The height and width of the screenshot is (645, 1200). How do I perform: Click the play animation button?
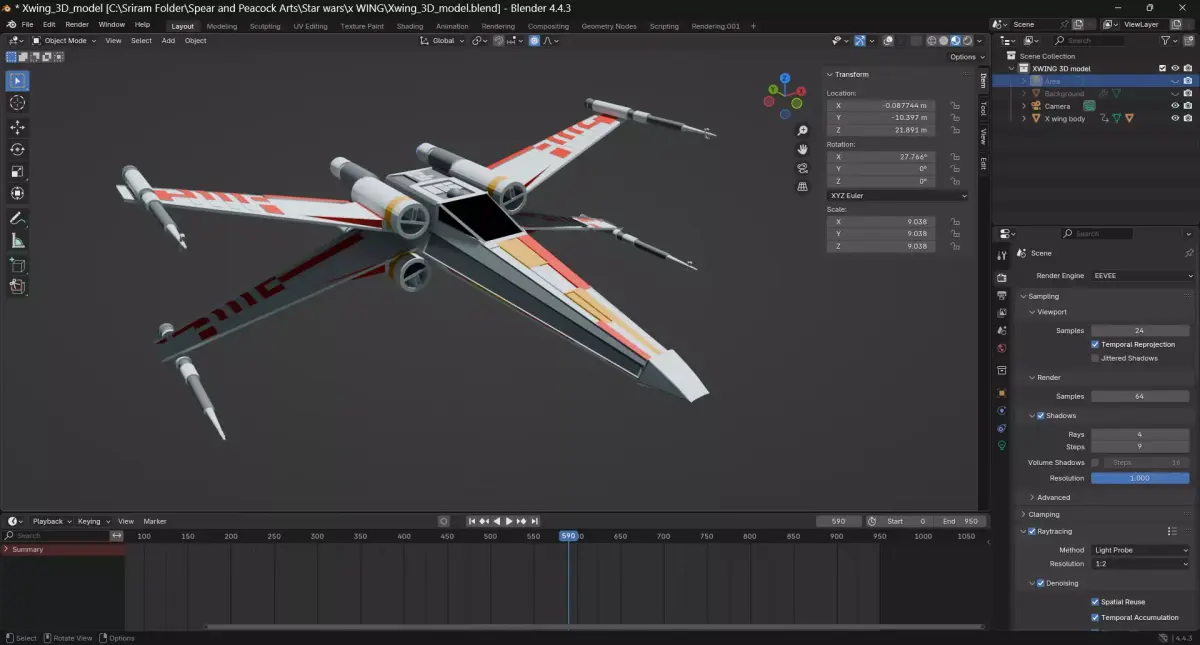click(509, 521)
